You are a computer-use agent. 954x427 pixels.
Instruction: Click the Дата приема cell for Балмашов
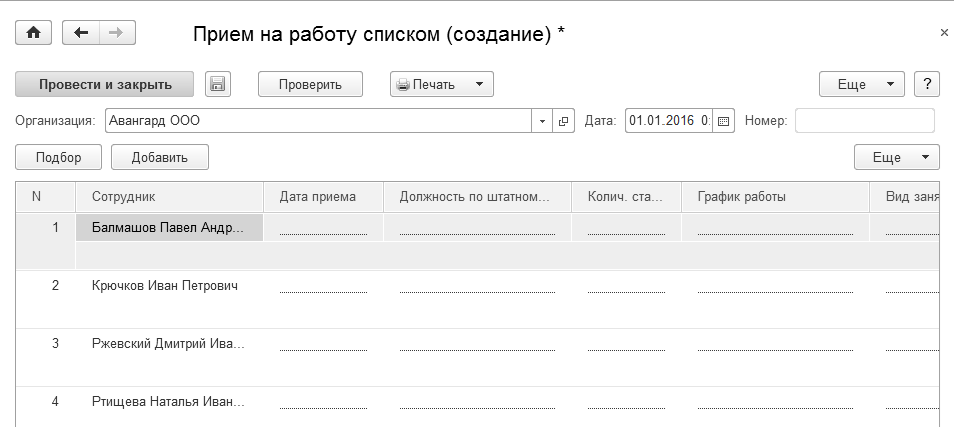pos(323,228)
